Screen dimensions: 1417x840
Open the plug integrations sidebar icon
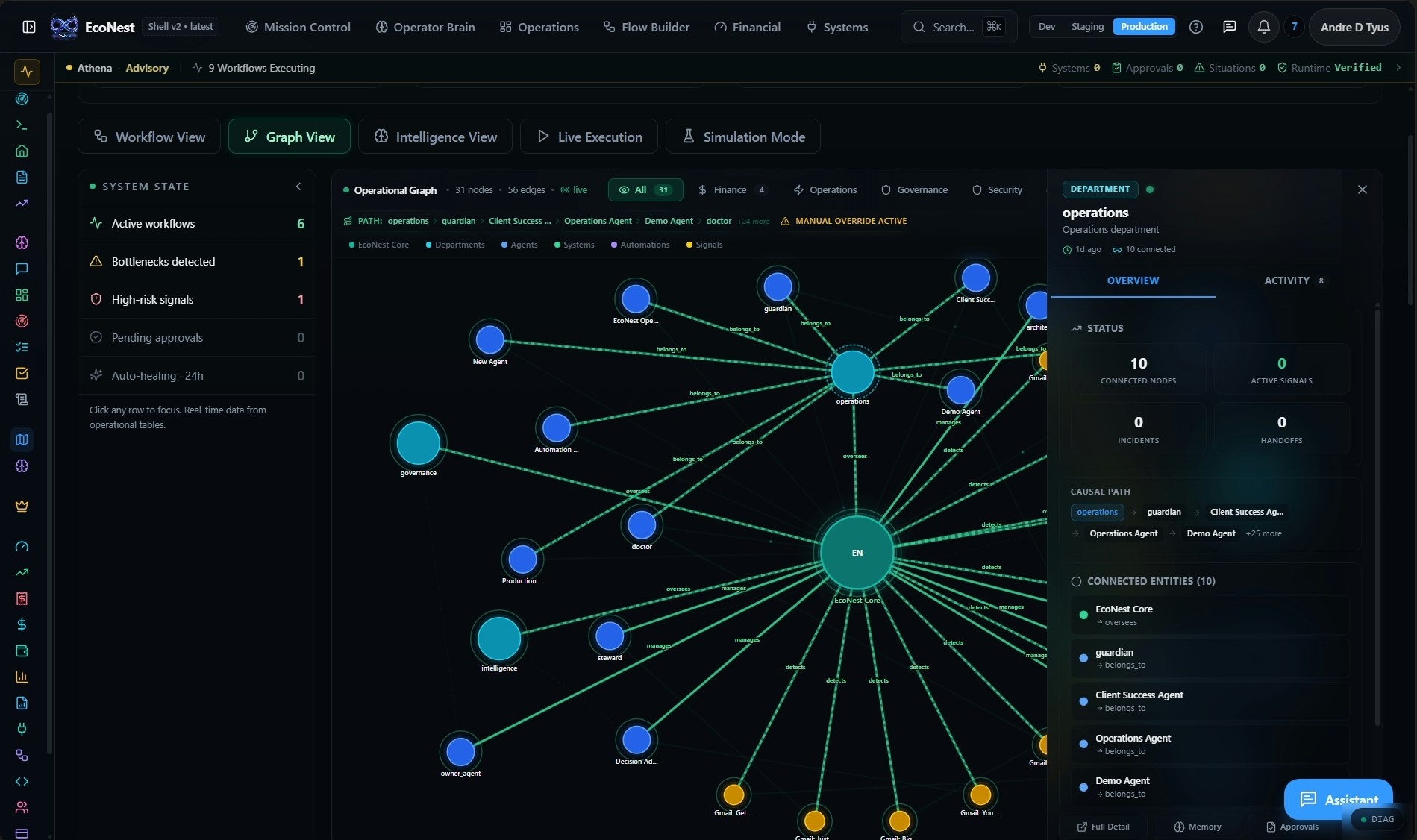[x=22, y=729]
